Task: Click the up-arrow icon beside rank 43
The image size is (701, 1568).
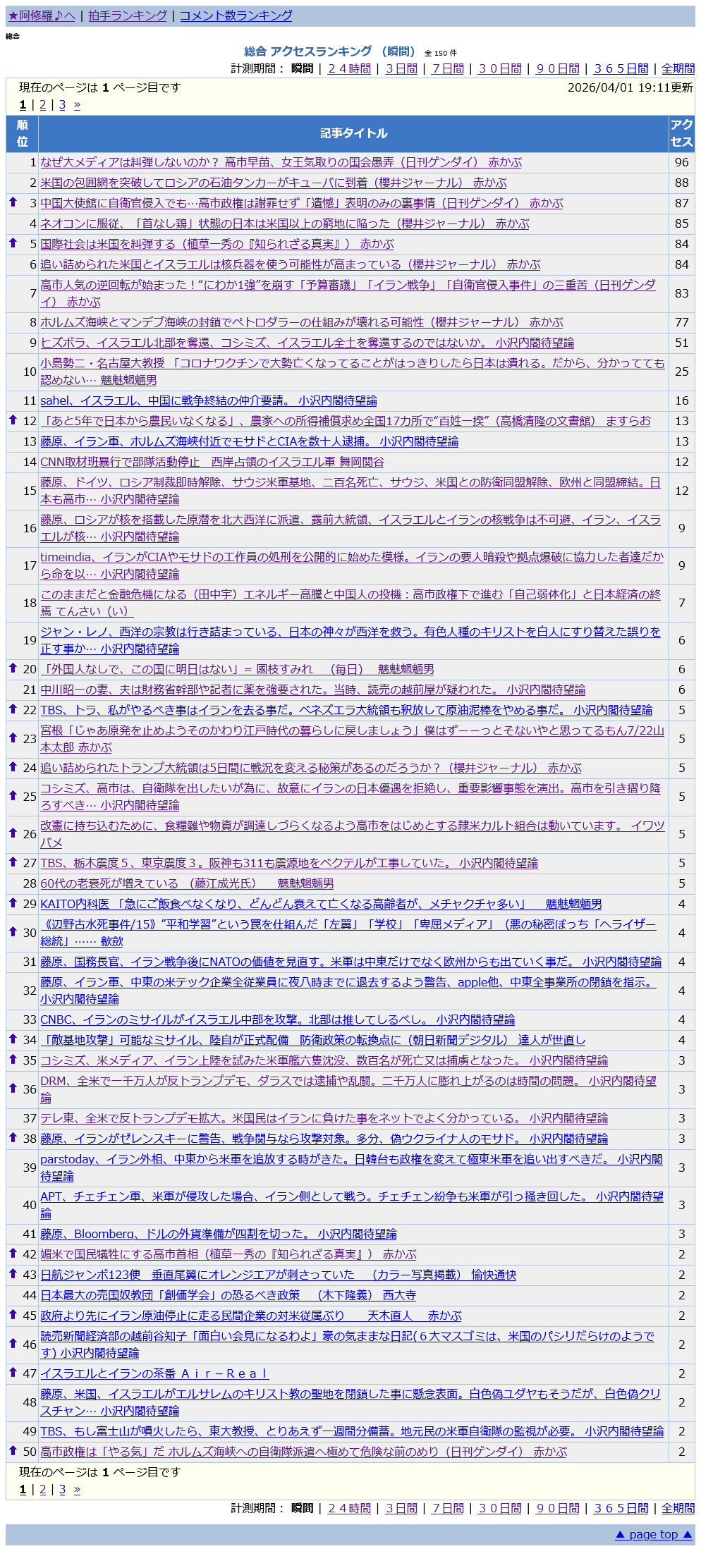Action: click(13, 1274)
